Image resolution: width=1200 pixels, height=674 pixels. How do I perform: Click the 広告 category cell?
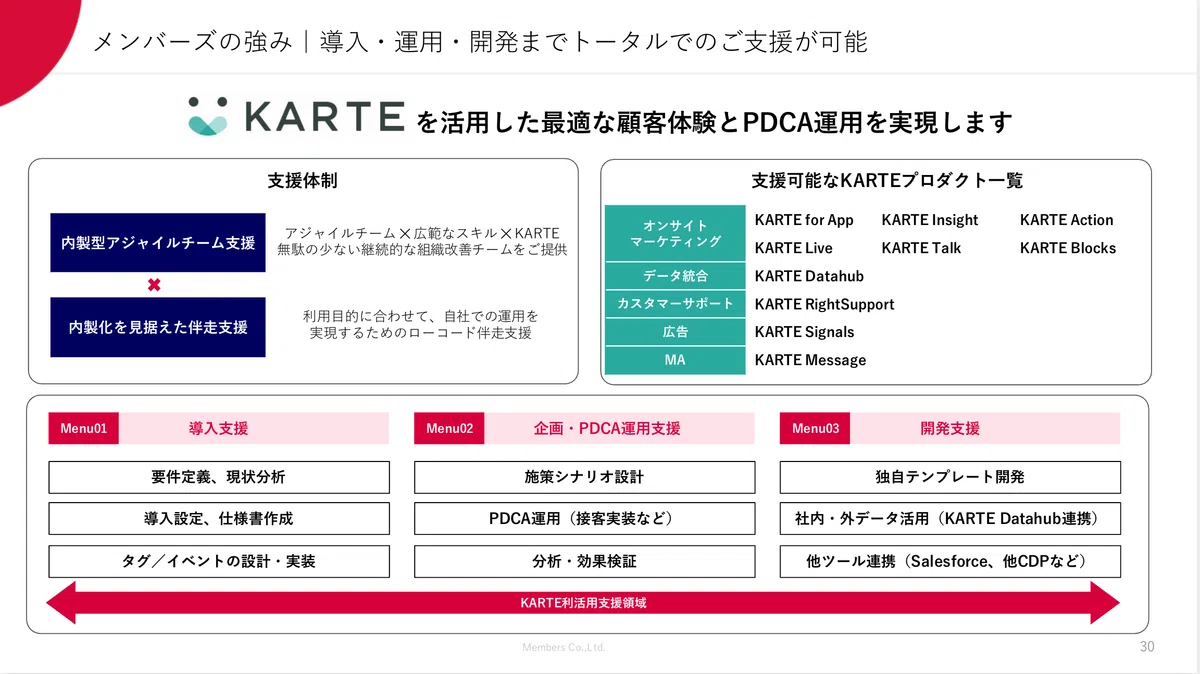pos(675,332)
